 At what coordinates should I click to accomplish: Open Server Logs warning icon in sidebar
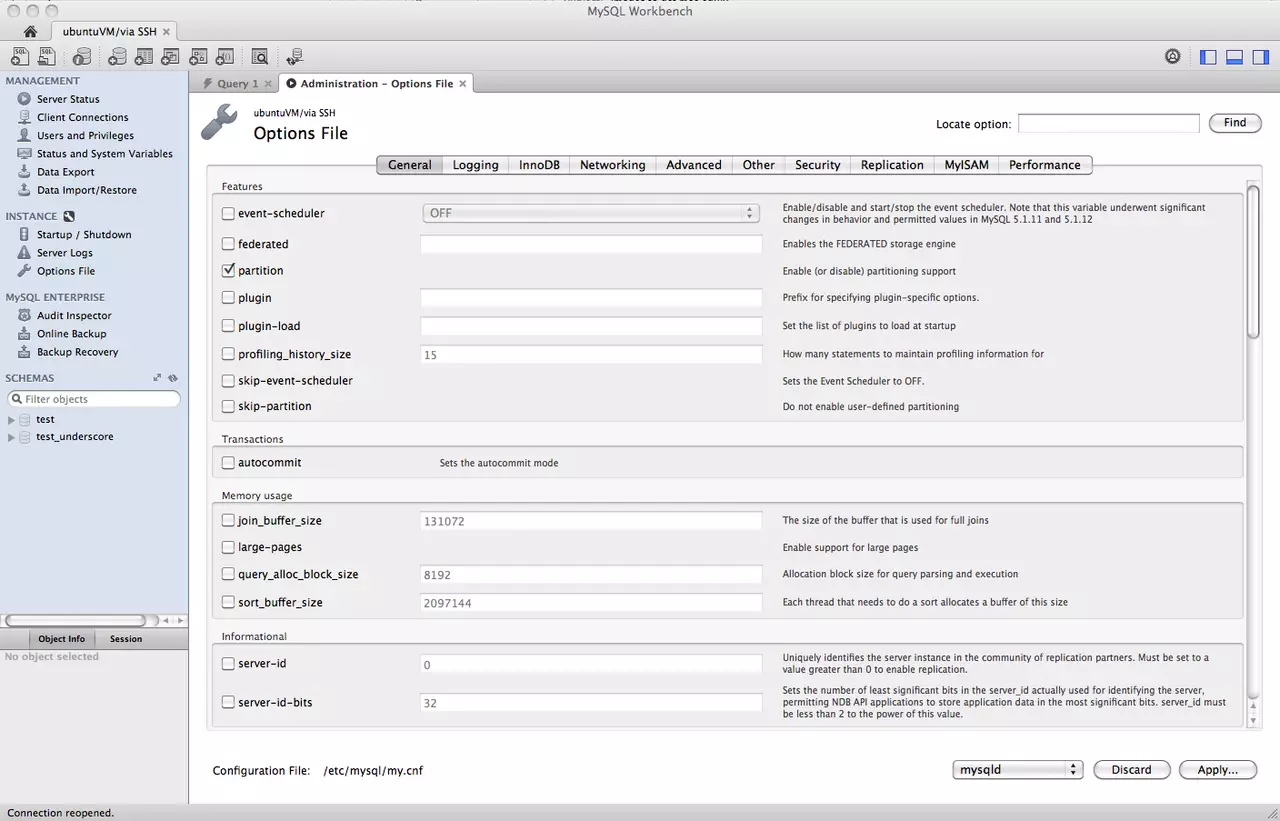(x=24, y=253)
